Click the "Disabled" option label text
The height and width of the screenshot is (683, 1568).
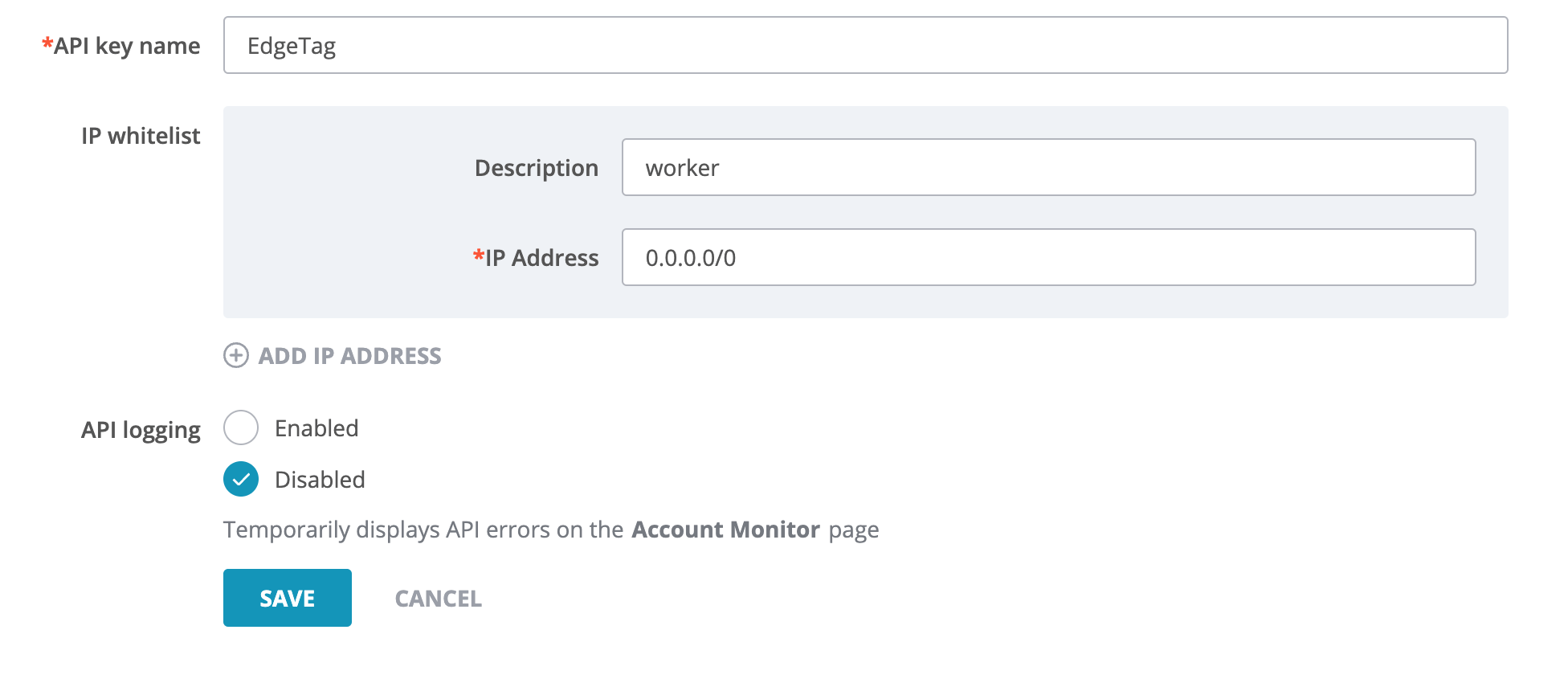320,480
